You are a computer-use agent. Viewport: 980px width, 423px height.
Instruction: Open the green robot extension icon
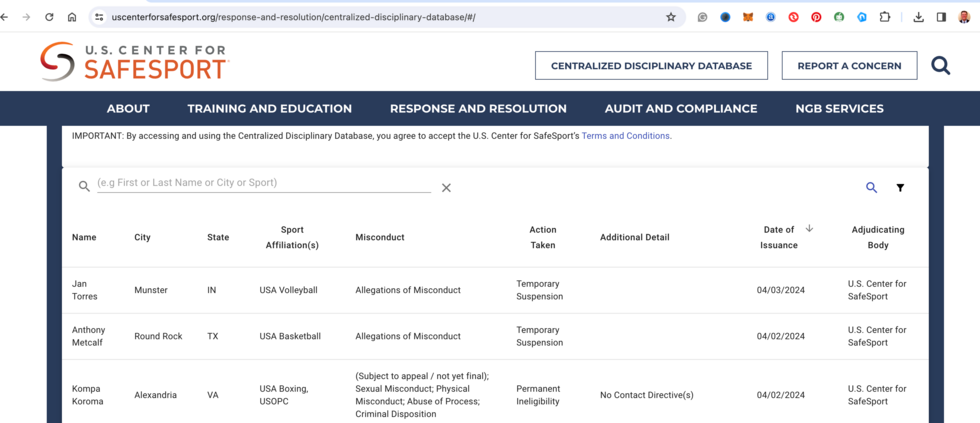tap(839, 17)
